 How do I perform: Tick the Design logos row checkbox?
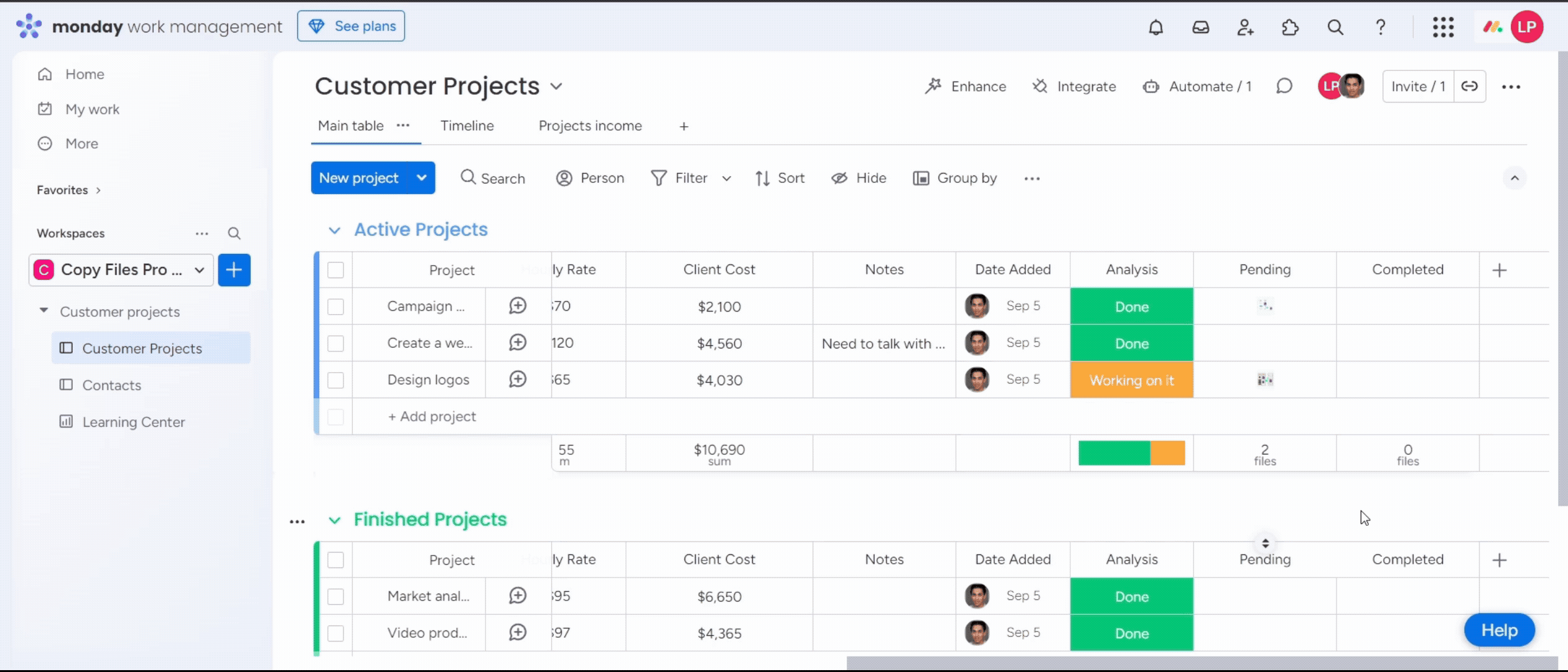click(335, 380)
